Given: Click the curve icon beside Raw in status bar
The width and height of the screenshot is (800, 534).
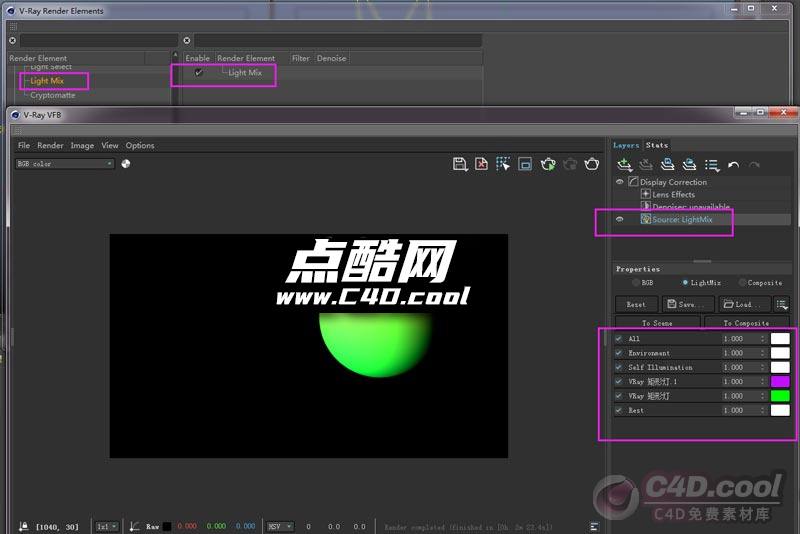Looking at the screenshot, I should [x=134, y=526].
